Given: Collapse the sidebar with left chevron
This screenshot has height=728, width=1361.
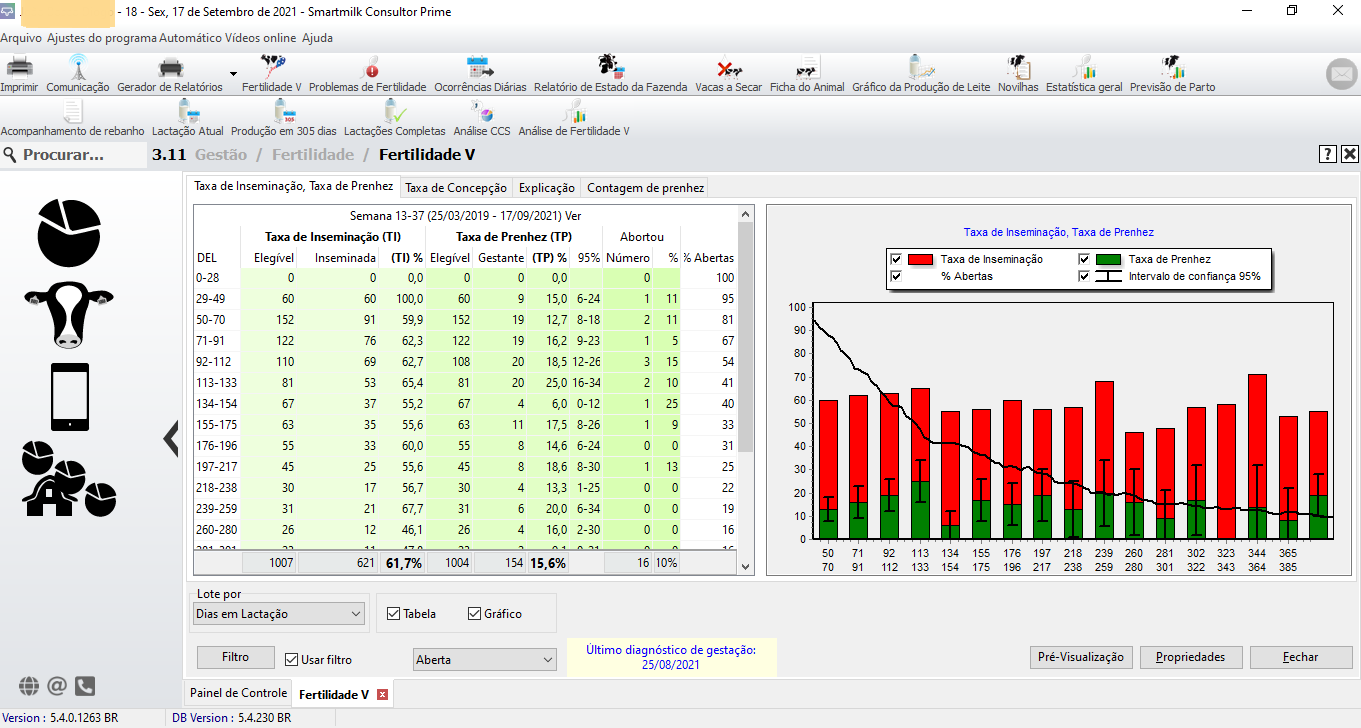Looking at the screenshot, I should 170,437.
